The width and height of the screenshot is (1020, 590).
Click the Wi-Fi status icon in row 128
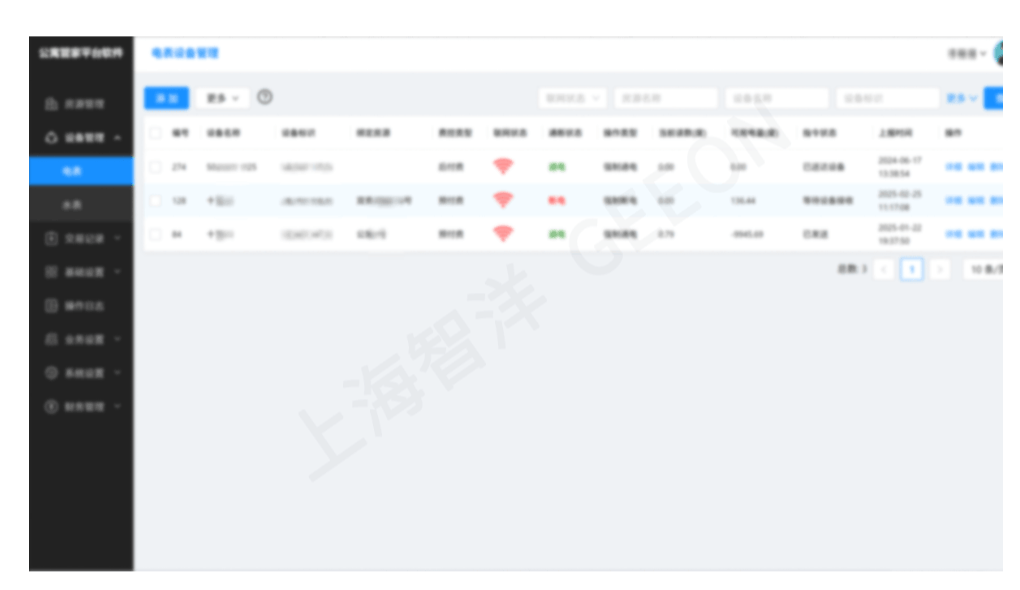503,200
